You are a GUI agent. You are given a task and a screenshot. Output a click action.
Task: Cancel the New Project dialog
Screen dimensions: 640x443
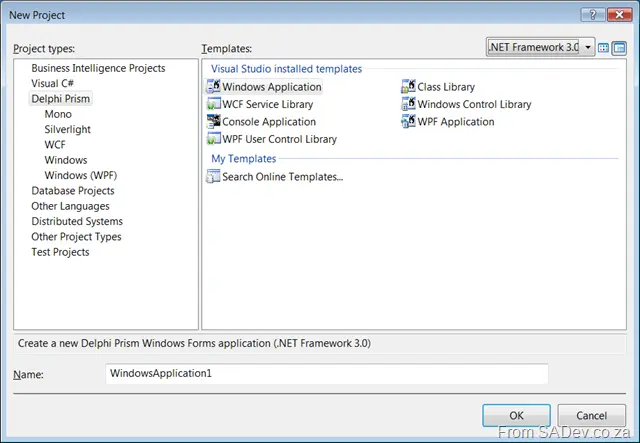(591, 416)
